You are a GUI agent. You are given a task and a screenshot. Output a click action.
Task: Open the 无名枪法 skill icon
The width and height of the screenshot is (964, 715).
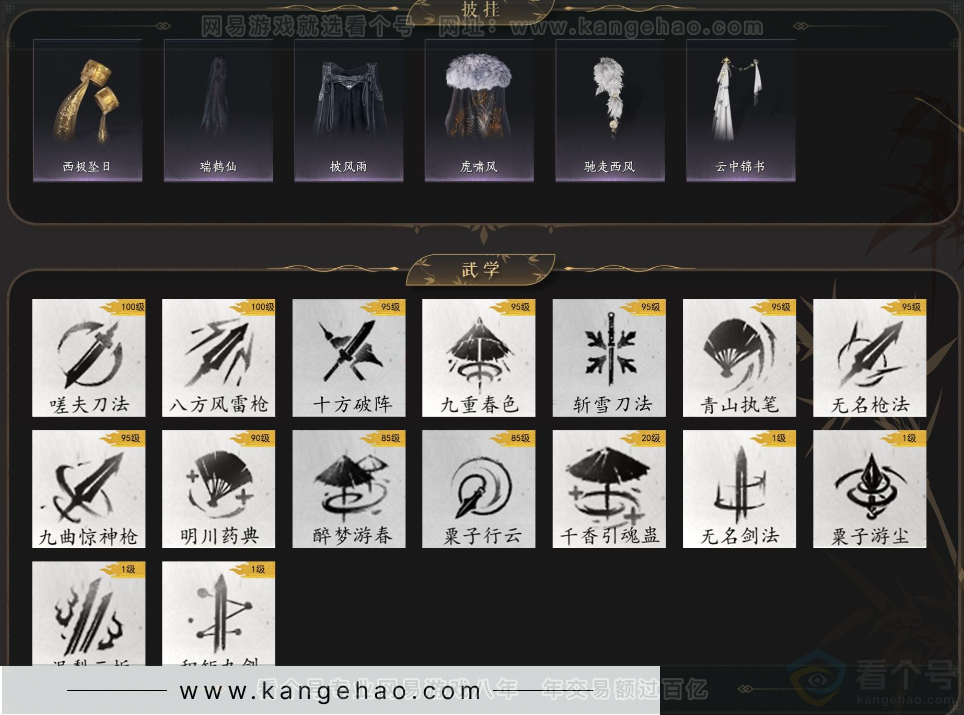(869, 358)
